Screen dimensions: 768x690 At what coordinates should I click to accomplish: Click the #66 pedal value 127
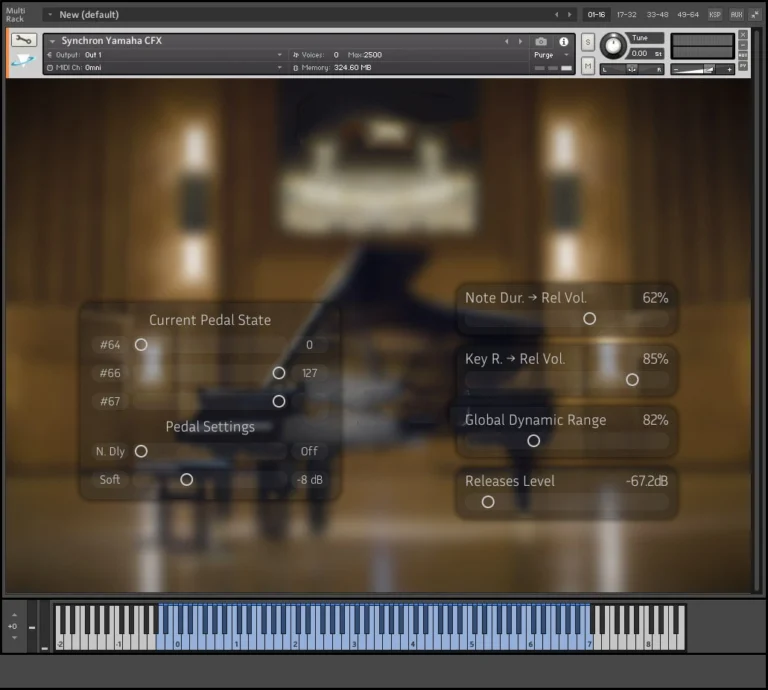(x=310, y=373)
